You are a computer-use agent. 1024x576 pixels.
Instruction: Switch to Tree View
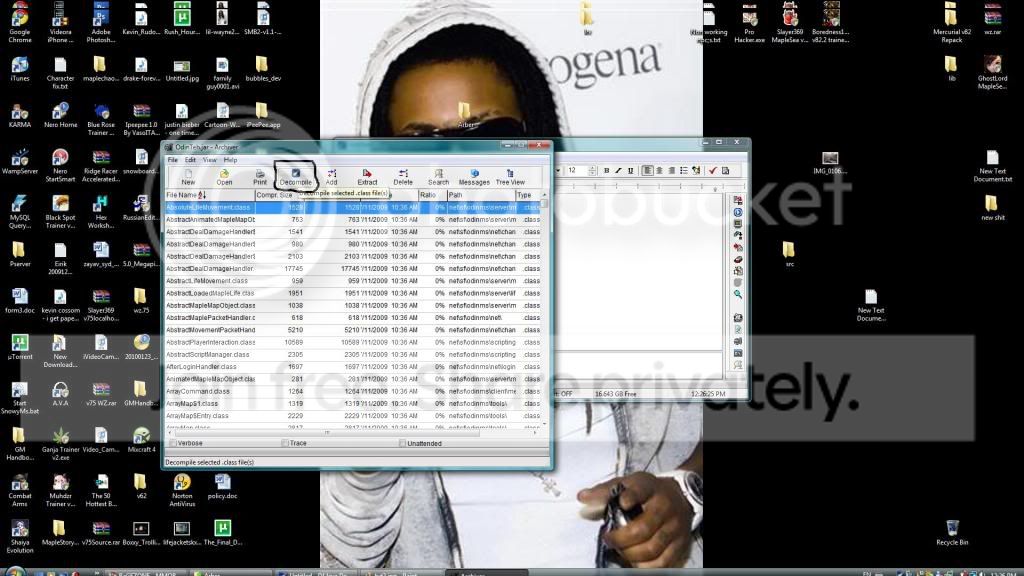(510, 176)
